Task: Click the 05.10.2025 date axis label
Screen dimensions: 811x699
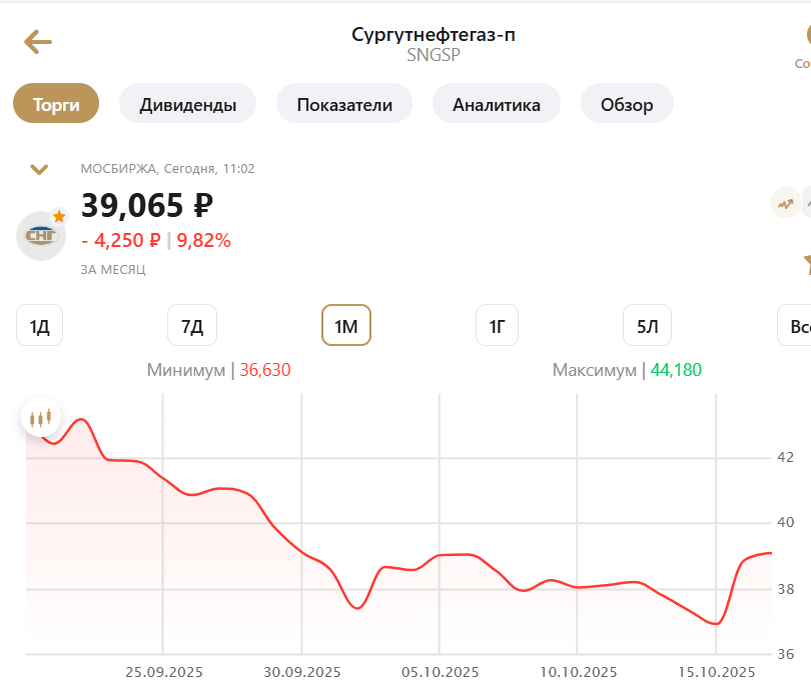Action: [440, 672]
